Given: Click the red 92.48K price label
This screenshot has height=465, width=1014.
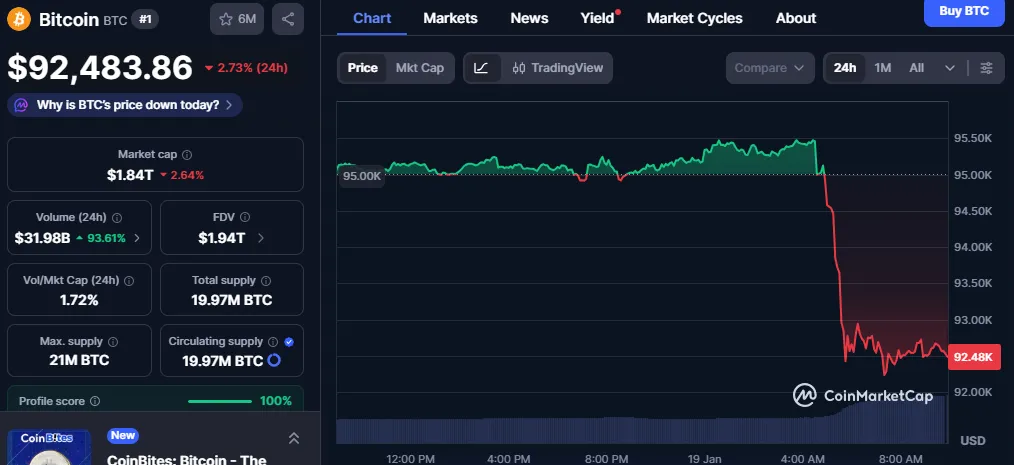Looking at the screenshot, I should 973,357.
